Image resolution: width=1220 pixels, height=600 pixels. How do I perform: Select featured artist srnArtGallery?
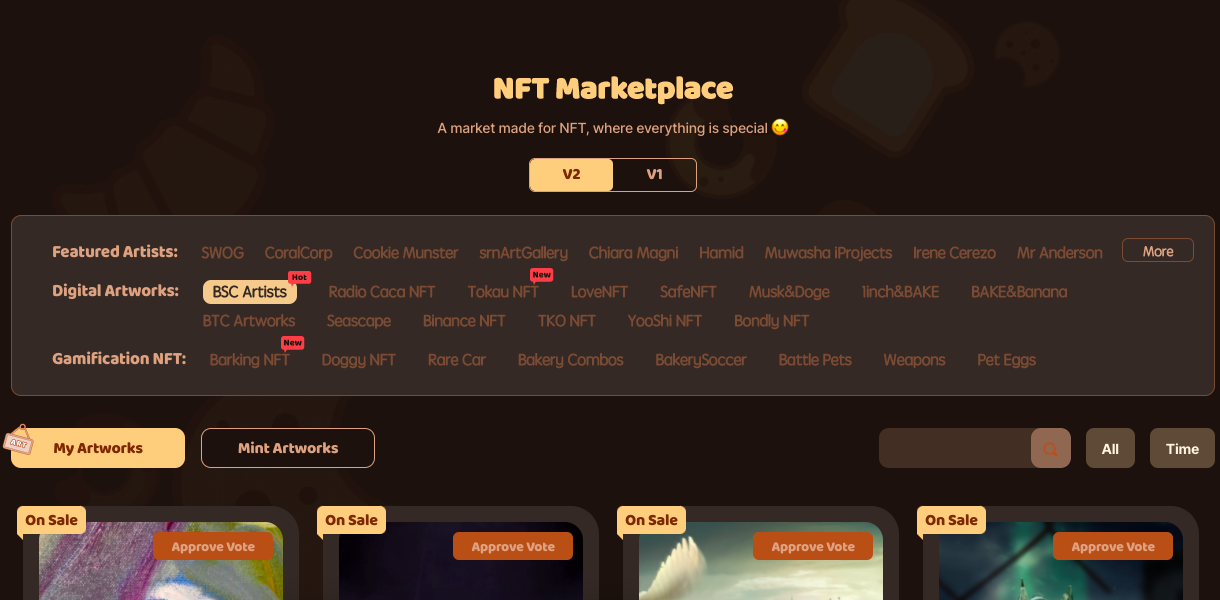[523, 253]
